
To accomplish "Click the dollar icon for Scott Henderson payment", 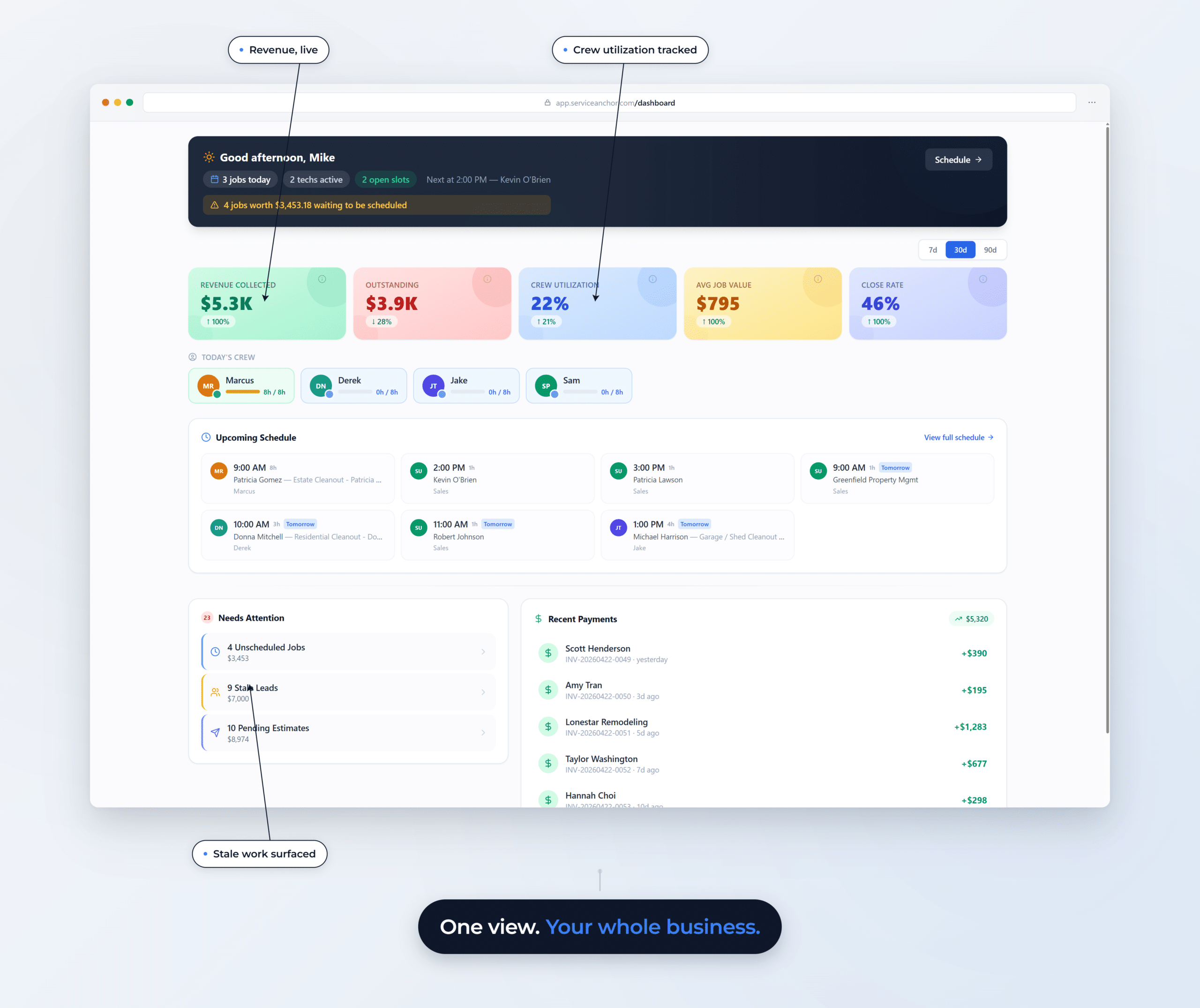I will [548, 653].
